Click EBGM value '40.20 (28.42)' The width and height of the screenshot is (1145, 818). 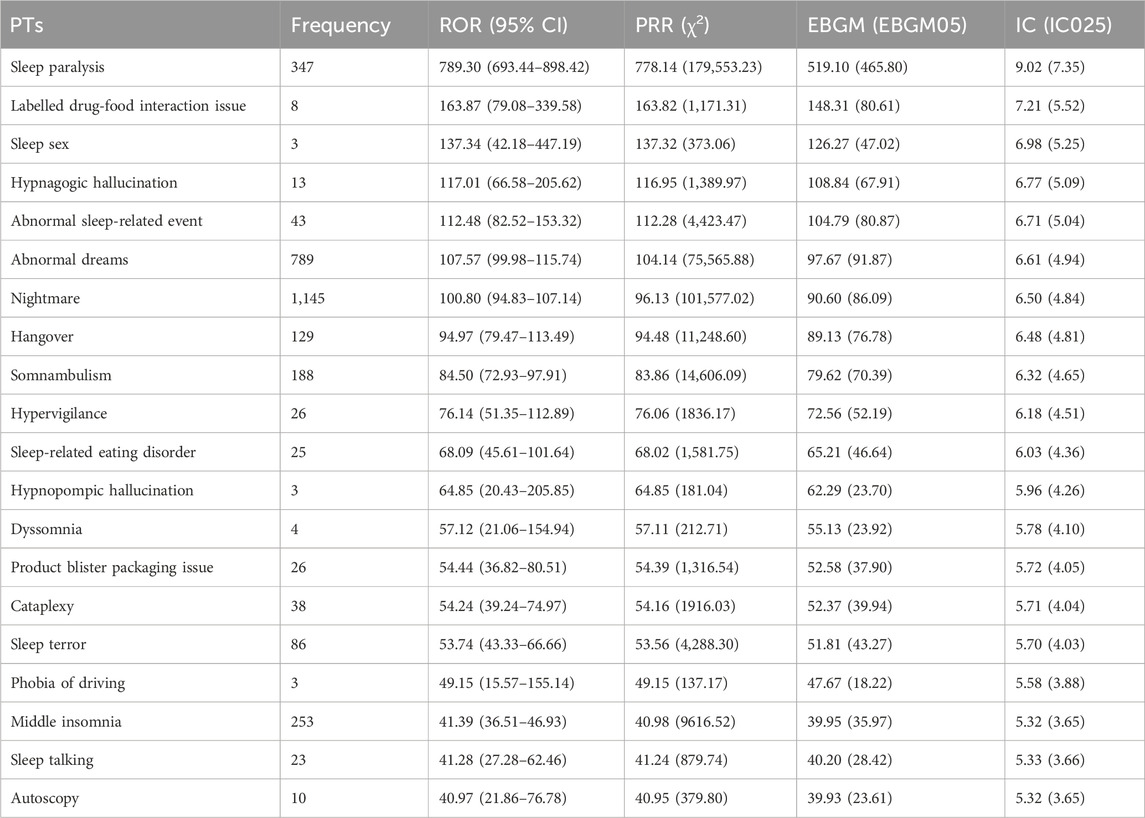[849, 760]
